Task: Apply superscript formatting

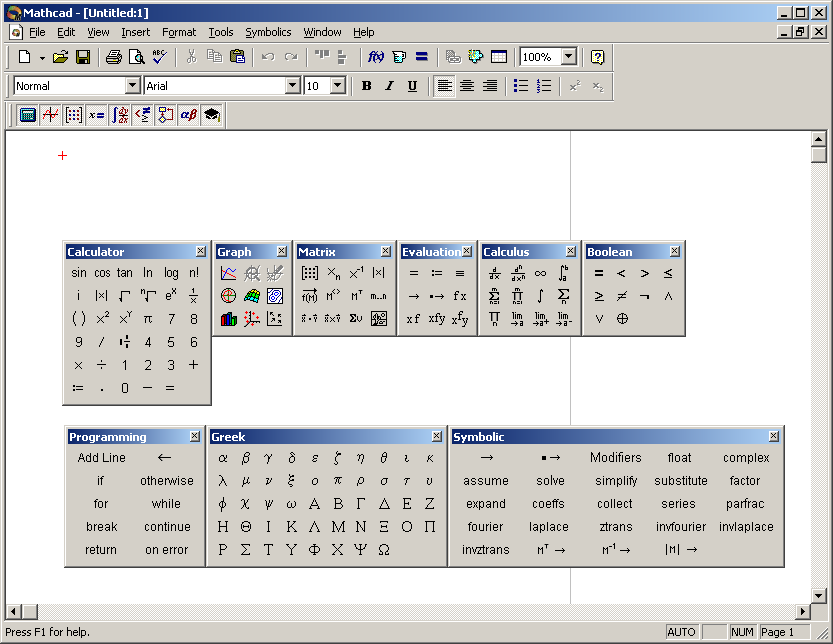Action: coord(575,86)
